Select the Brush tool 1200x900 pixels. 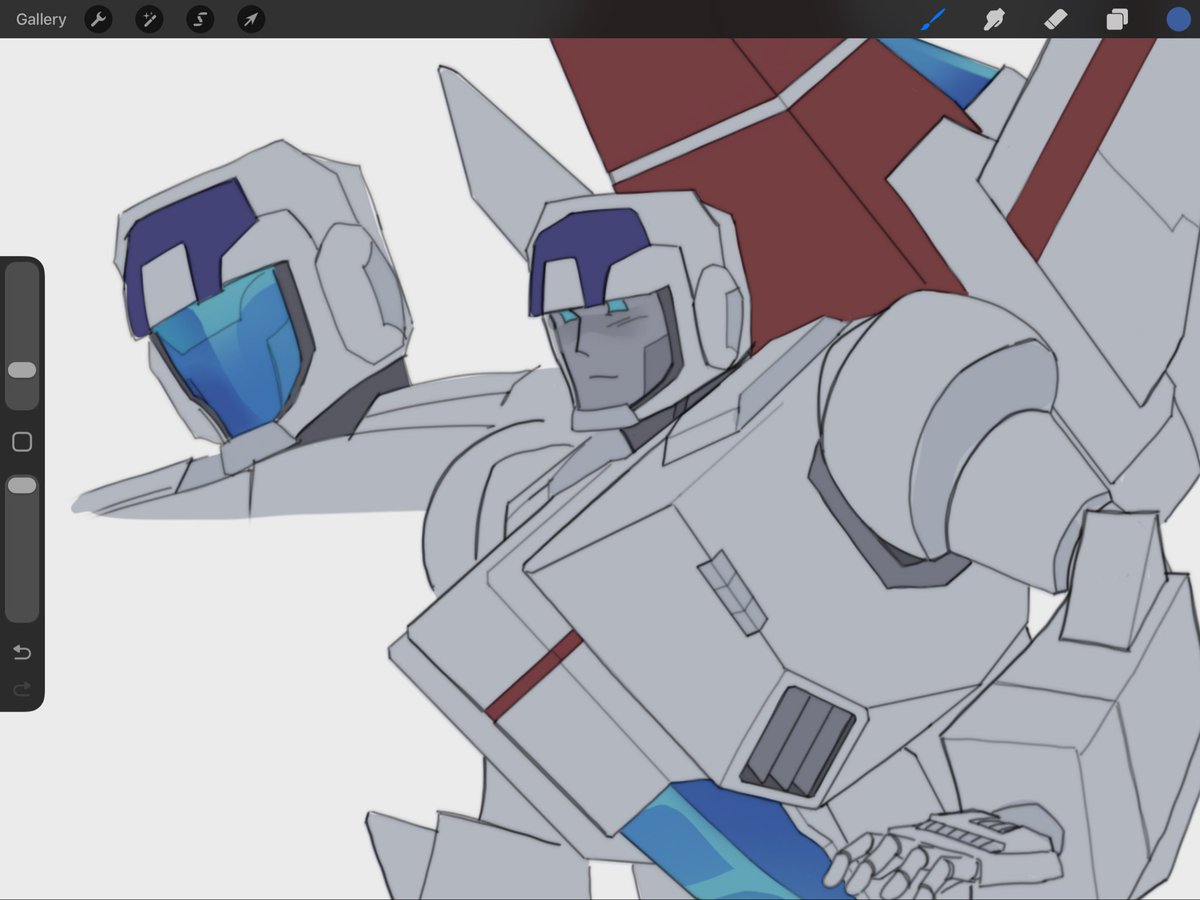[x=932, y=19]
